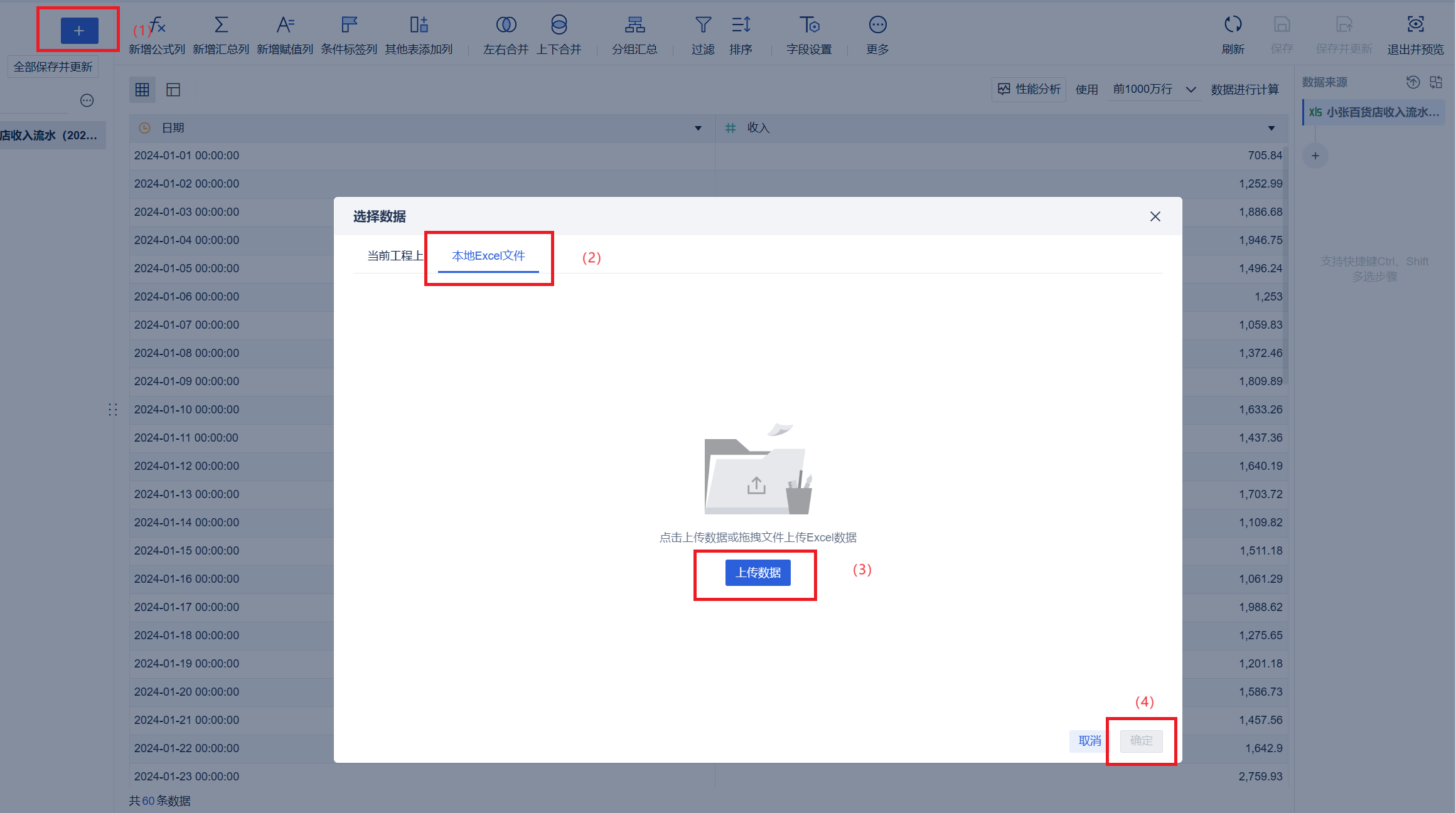Open the 前1000万行 row limit dropdown
The image size is (1456, 813).
[1154, 89]
